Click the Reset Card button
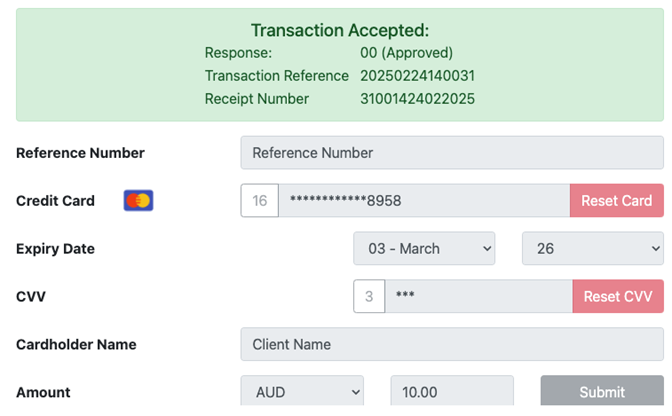The height and width of the screenshot is (416, 672). pyautogui.click(x=616, y=201)
